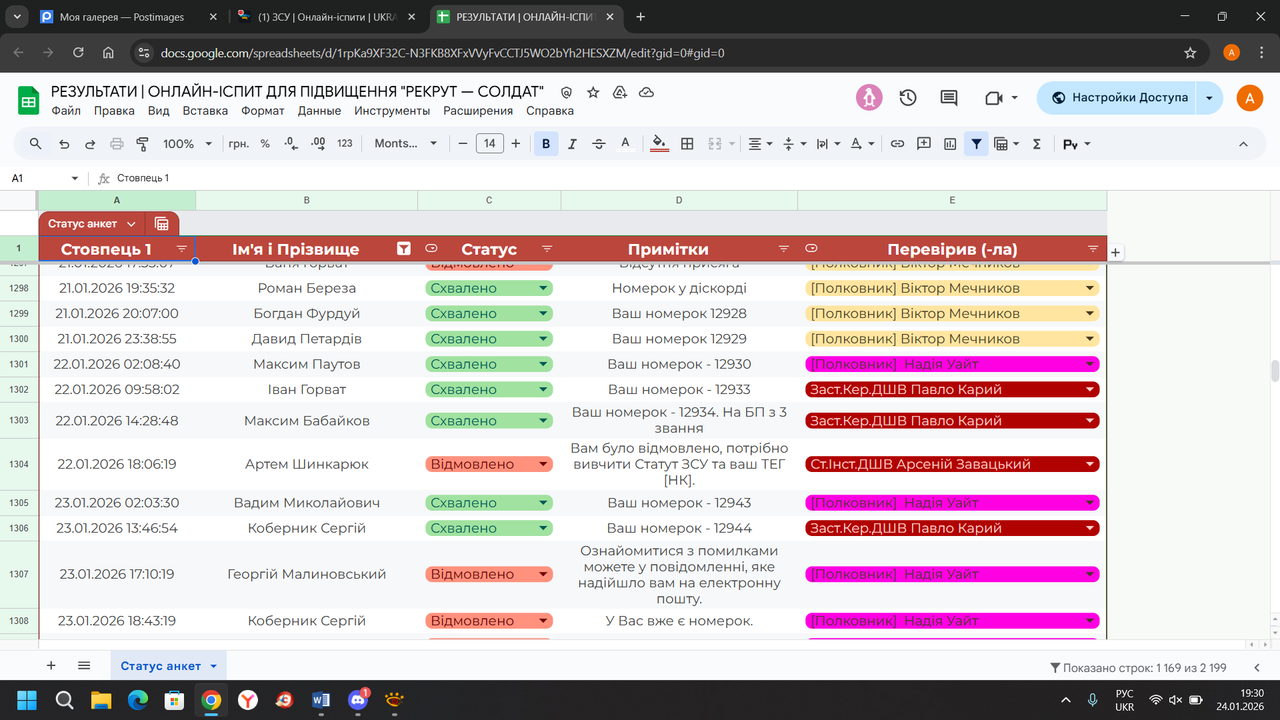1280x720 pixels.
Task: Toggle strikethrough formatting
Action: point(599,144)
